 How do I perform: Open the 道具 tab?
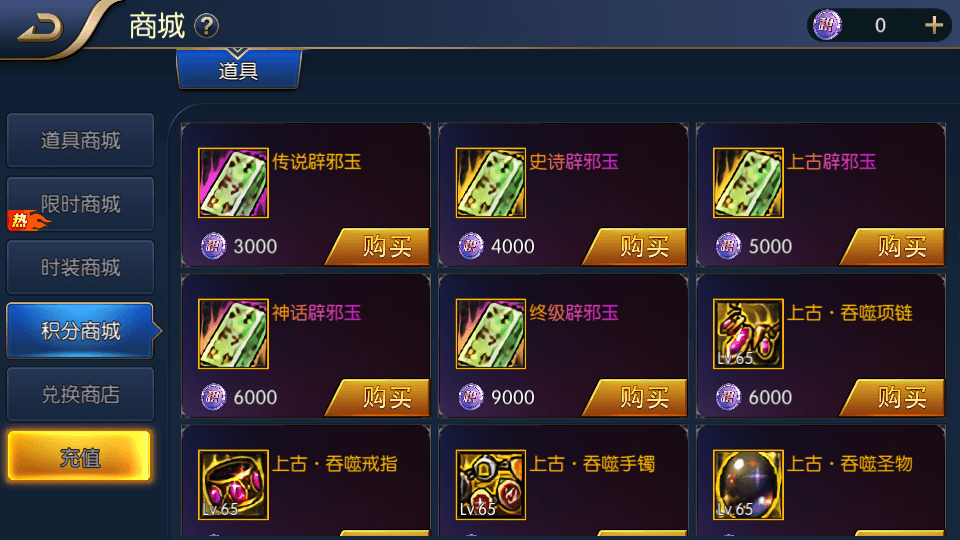coord(239,70)
